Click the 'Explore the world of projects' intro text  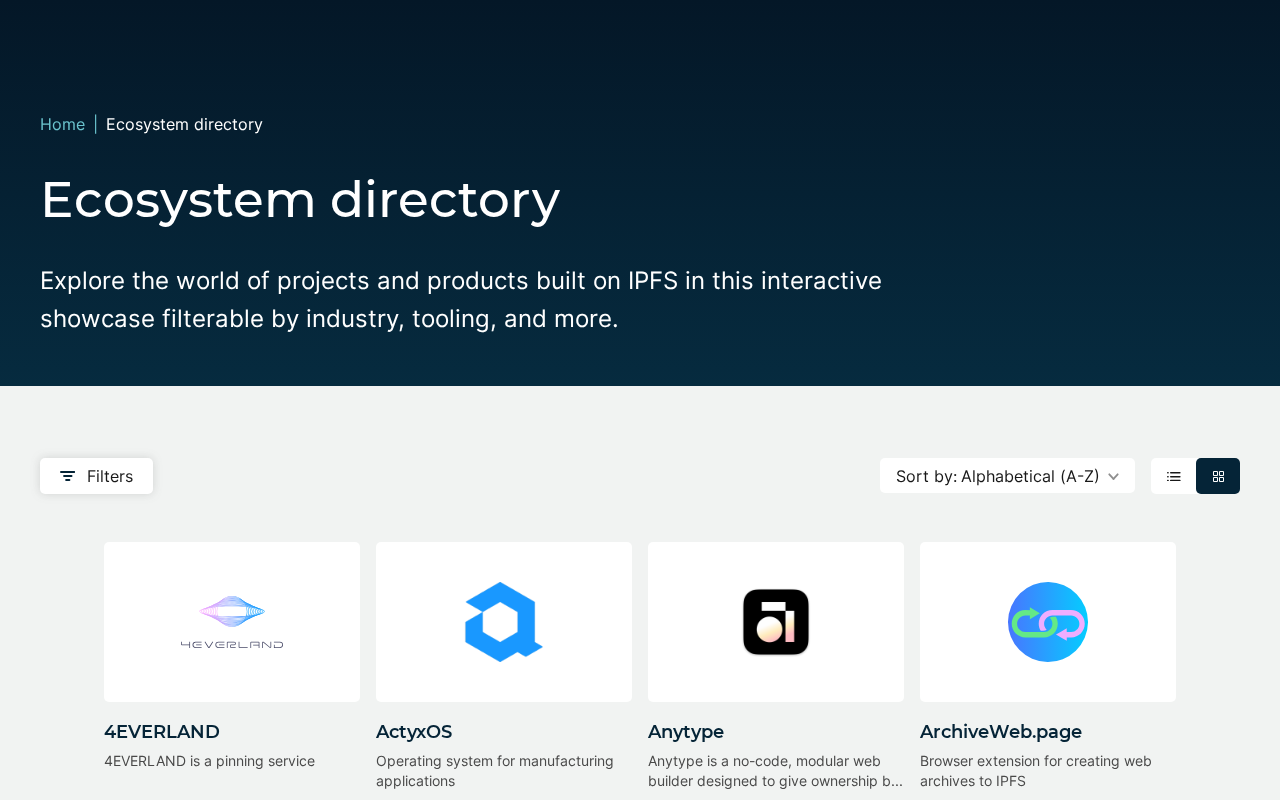tap(461, 299)
